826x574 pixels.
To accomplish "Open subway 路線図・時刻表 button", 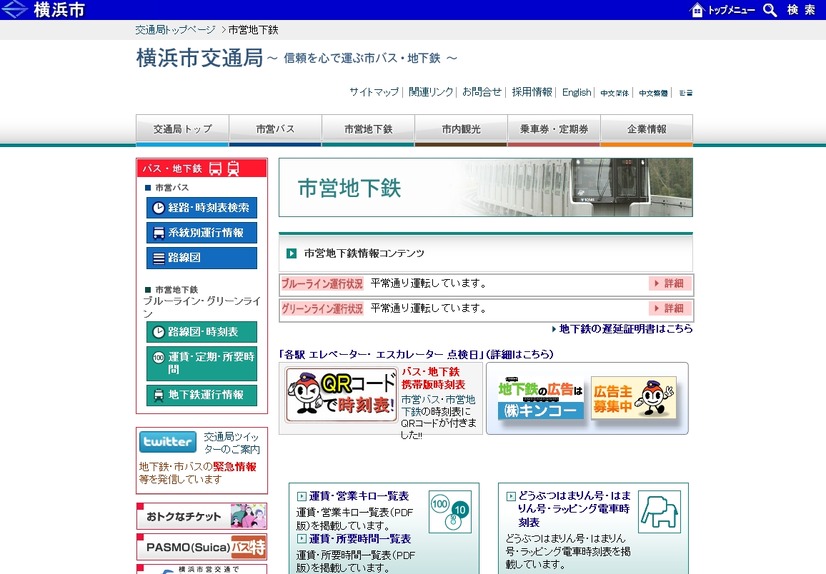I will point(202,332).
